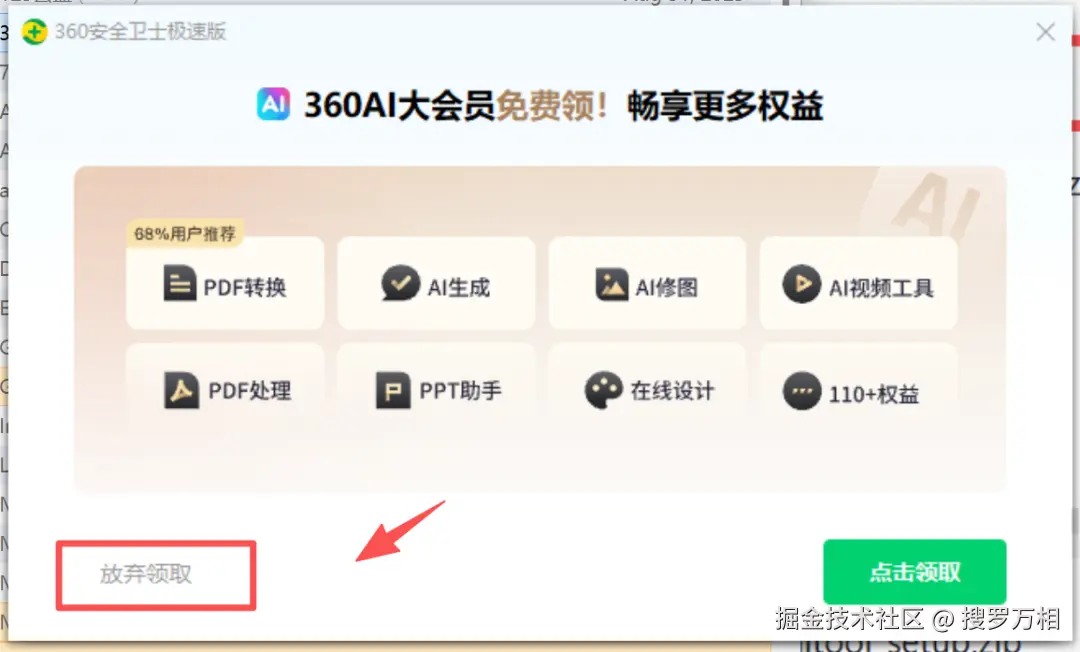Screen dimensions: 1080x652
Task: Click the AI视频工具 play icon
Action: 802,284
